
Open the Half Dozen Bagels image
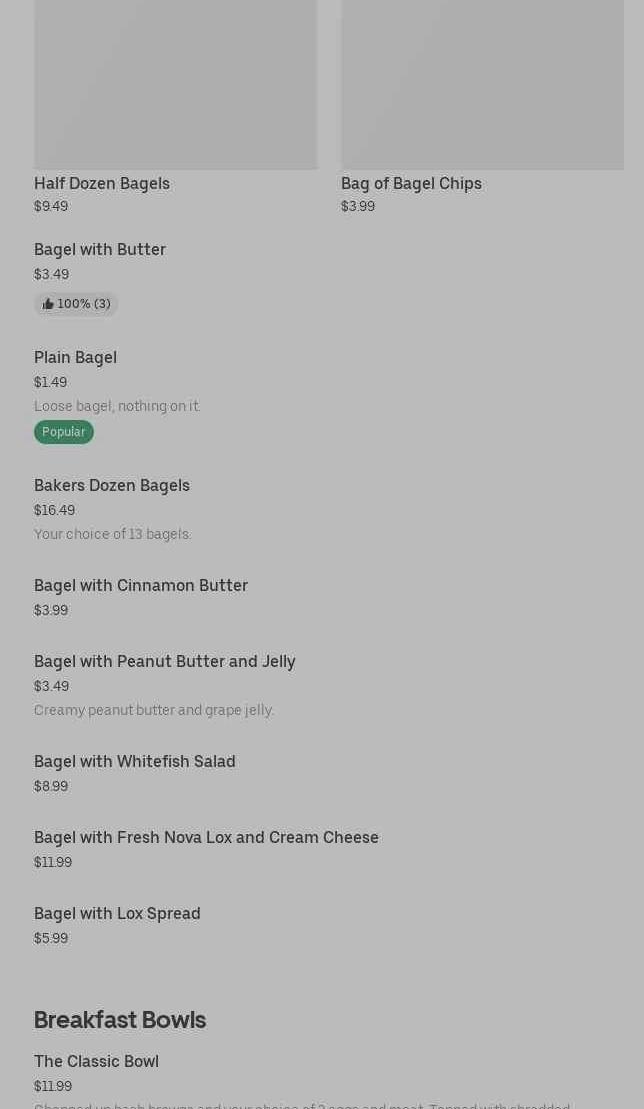click(x=175, y=85)
